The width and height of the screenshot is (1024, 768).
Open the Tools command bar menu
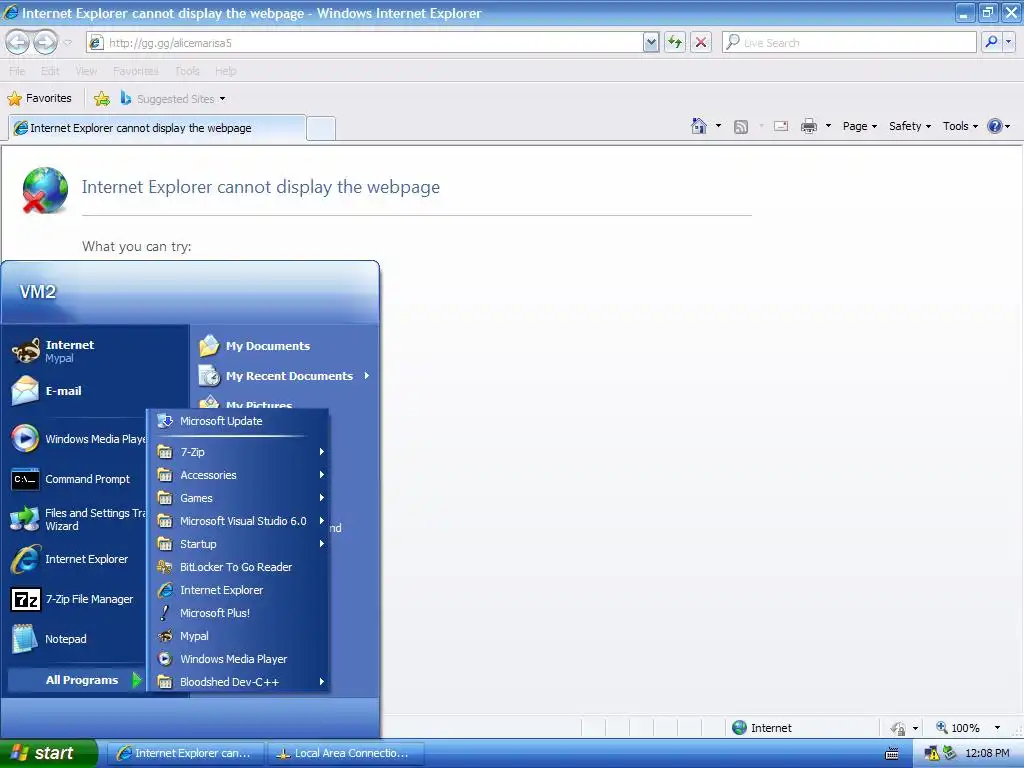(x=960, y=126)
